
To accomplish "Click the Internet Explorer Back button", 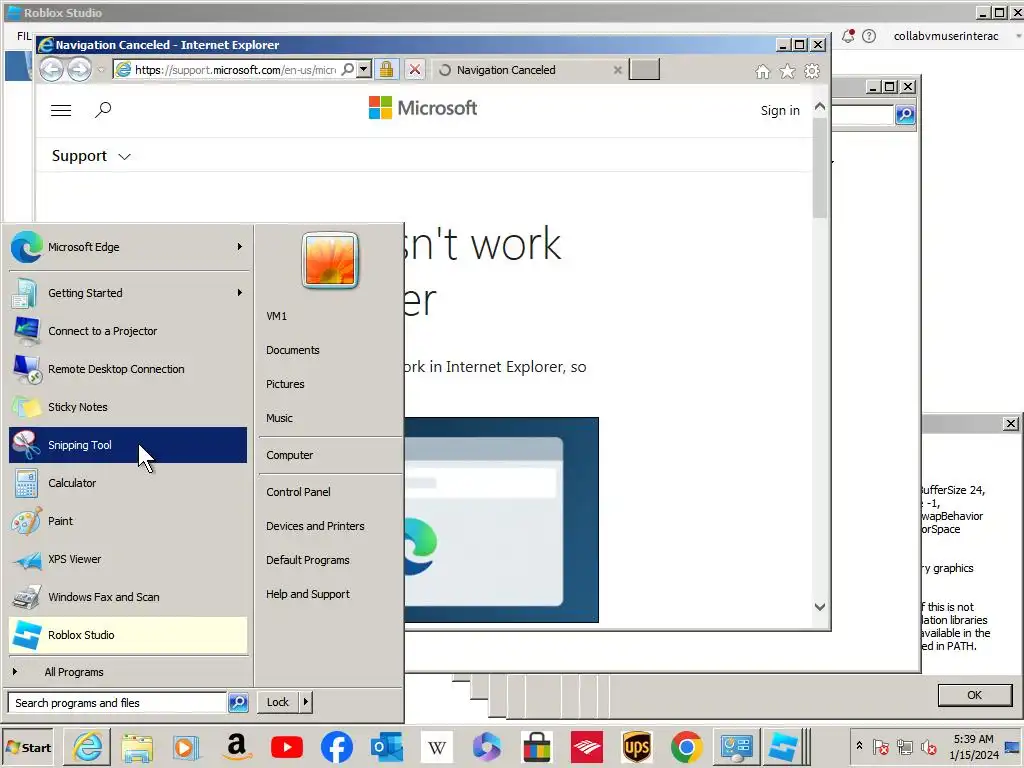I will (x=52, y=69).
